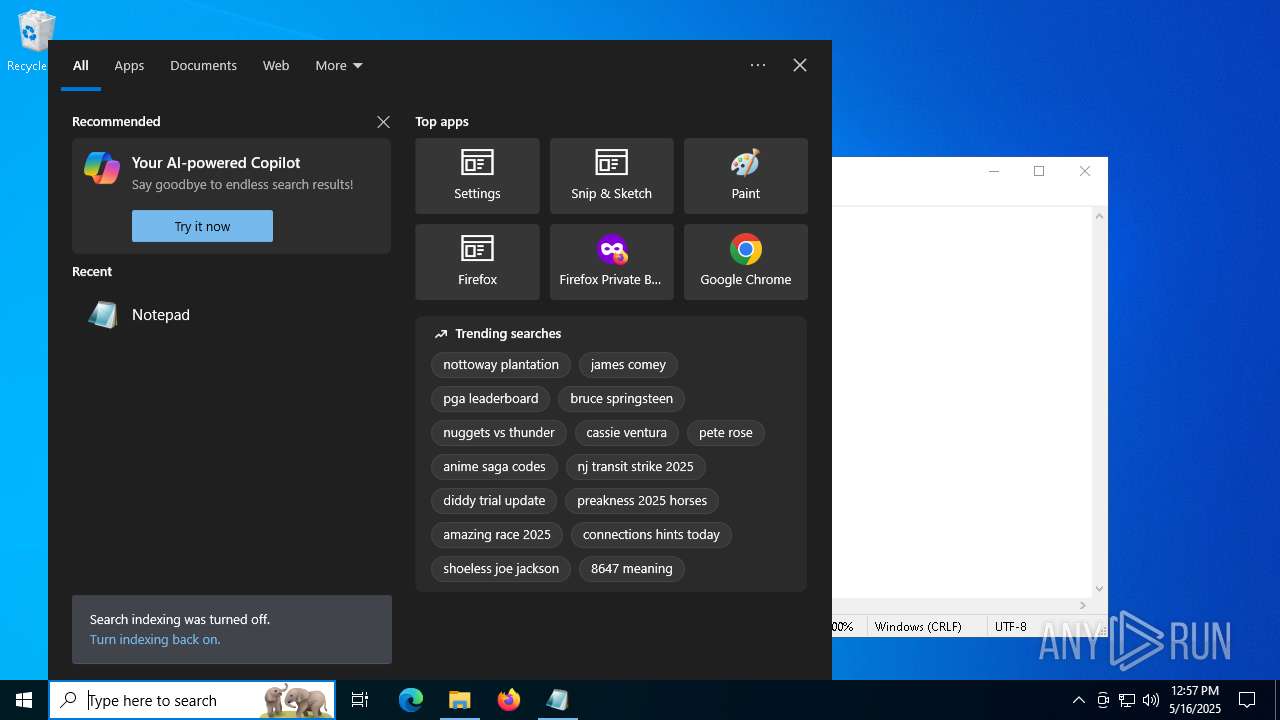Switch to Documents search tab
Screen dimensions: 1280x720
click(x=203, y=66)
